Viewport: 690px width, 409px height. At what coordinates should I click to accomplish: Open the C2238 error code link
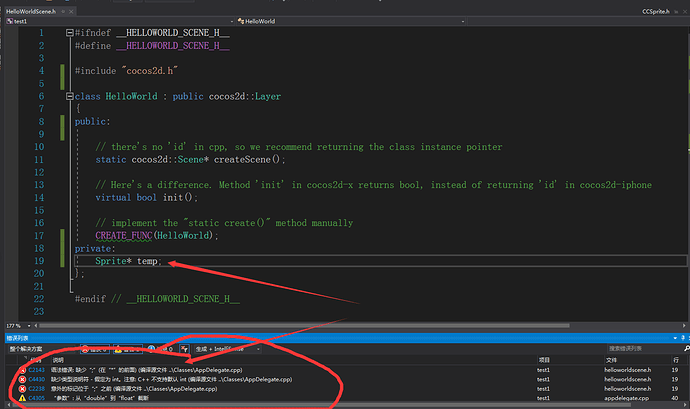pyautogui.click(x=37, y=389)
